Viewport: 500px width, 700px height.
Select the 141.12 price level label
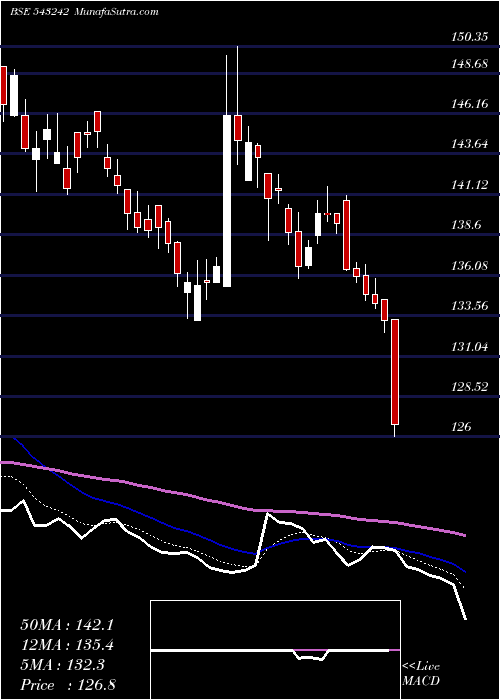[x=469, y=185]
